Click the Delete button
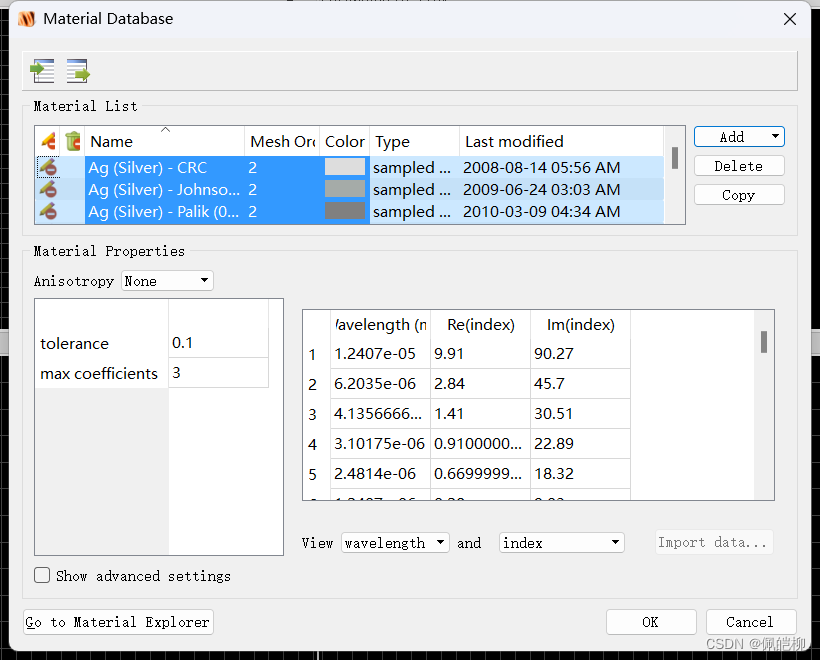The height and width of the screenshot is (660, 820). (x=739, y=166)
